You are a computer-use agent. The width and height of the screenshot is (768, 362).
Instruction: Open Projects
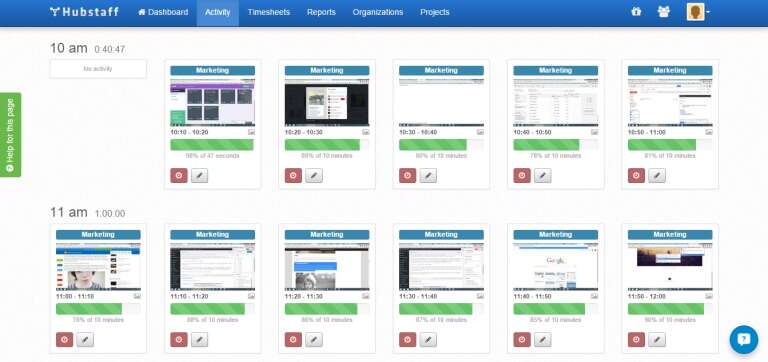pyautogui.click(x=434, y=12)
